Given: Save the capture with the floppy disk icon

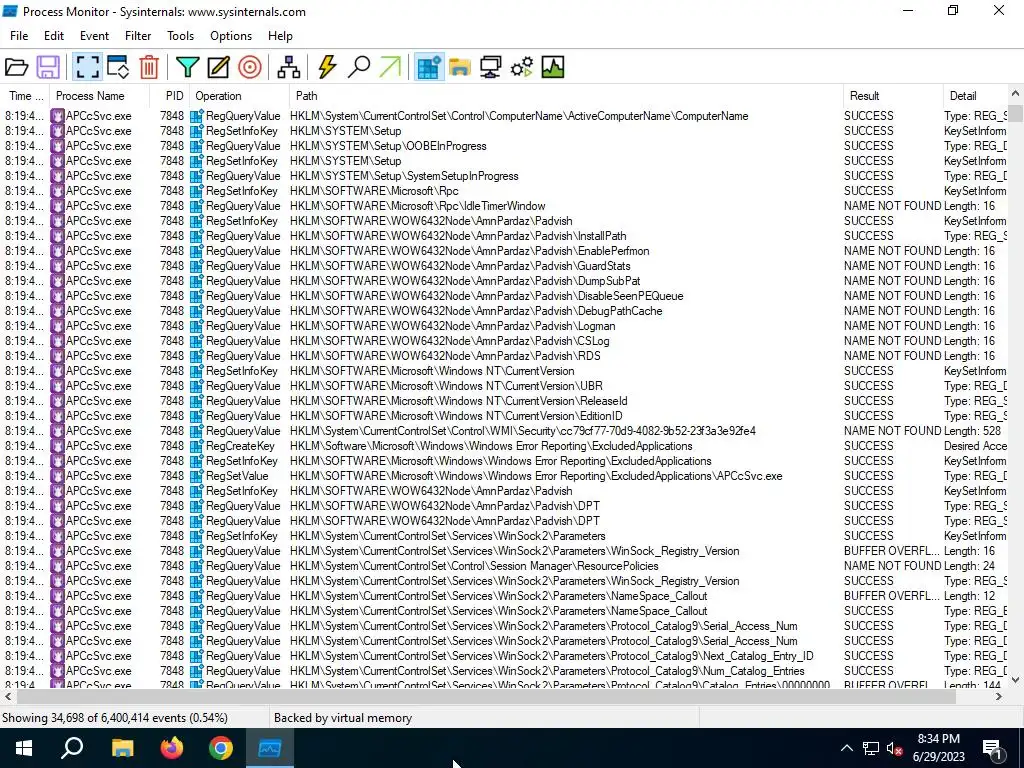Looking at the screenshot, I should 48,67.
